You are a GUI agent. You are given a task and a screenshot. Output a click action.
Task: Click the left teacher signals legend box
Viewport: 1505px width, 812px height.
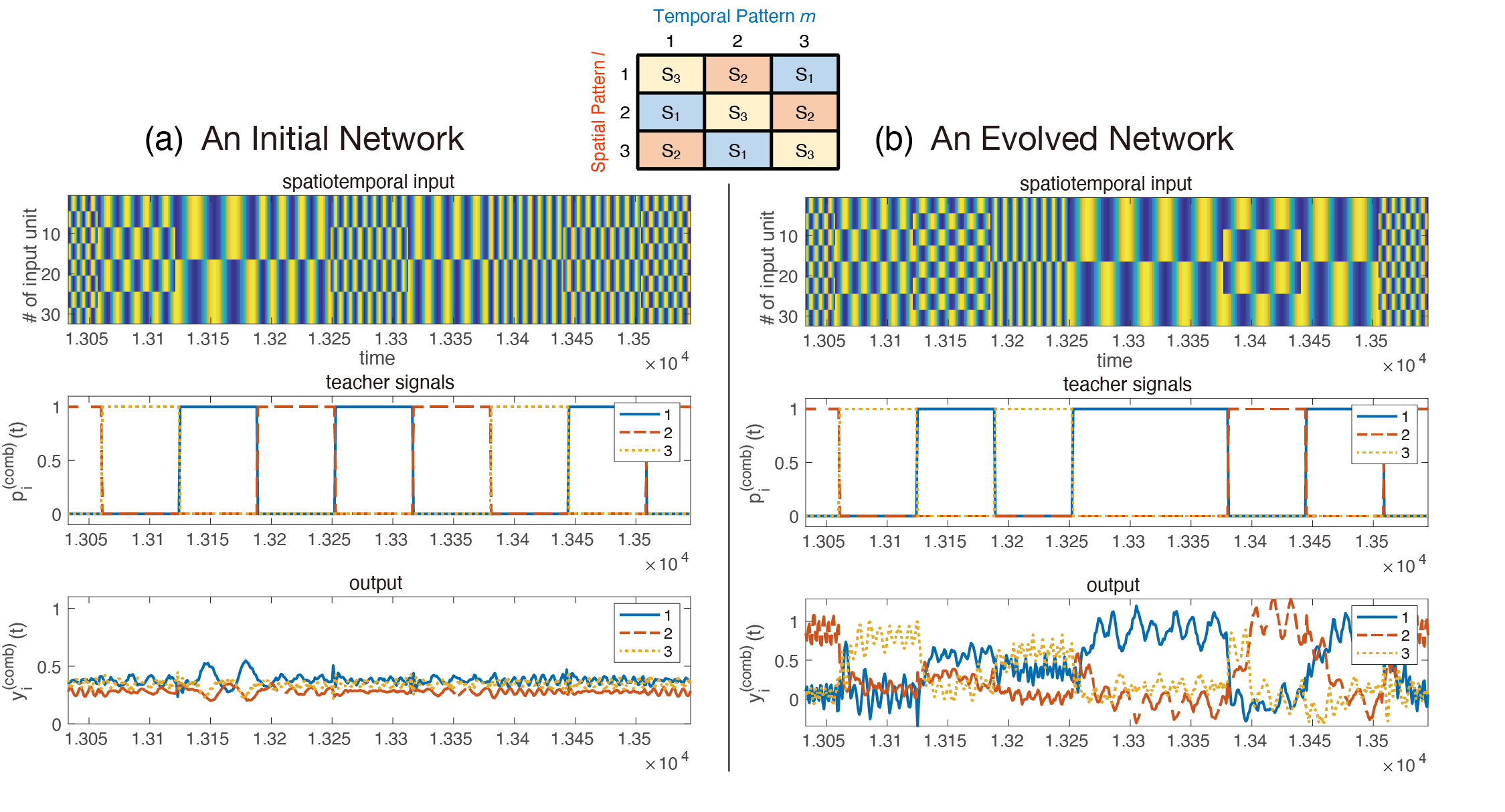click(646, 432)
